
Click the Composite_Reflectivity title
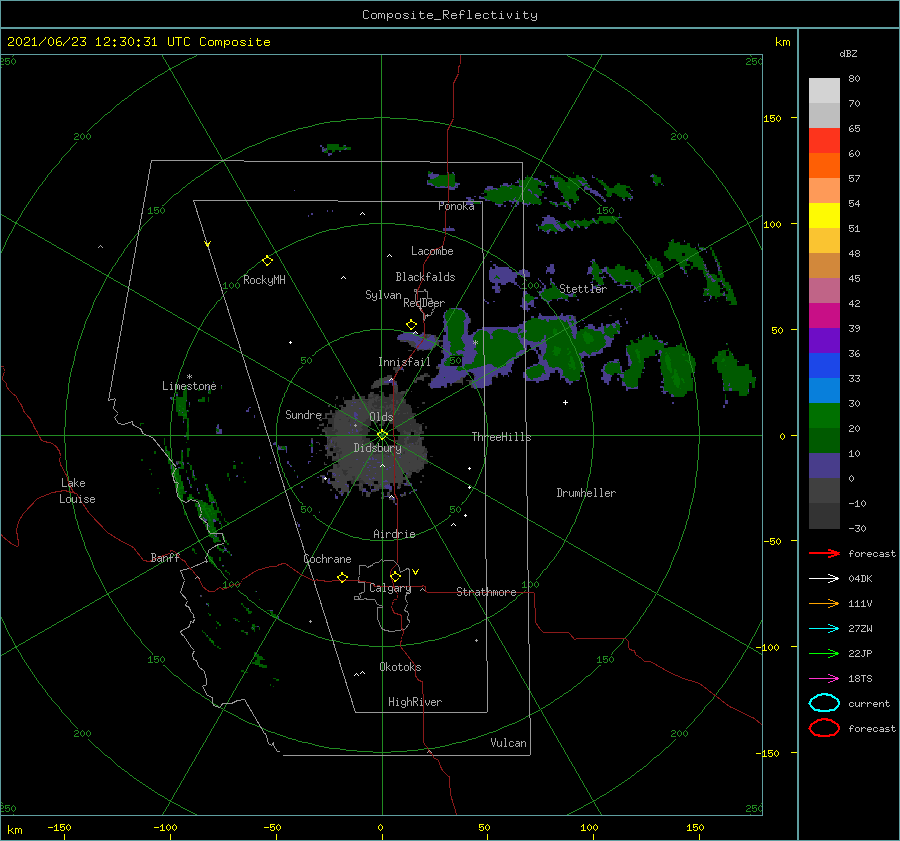coord(450,15)
